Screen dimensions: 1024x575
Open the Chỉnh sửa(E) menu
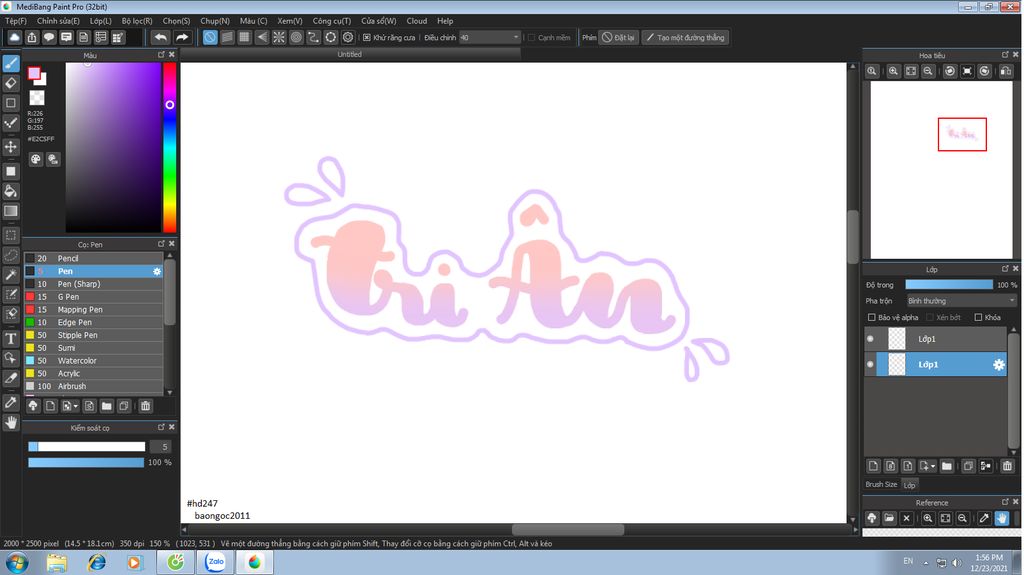58,21
